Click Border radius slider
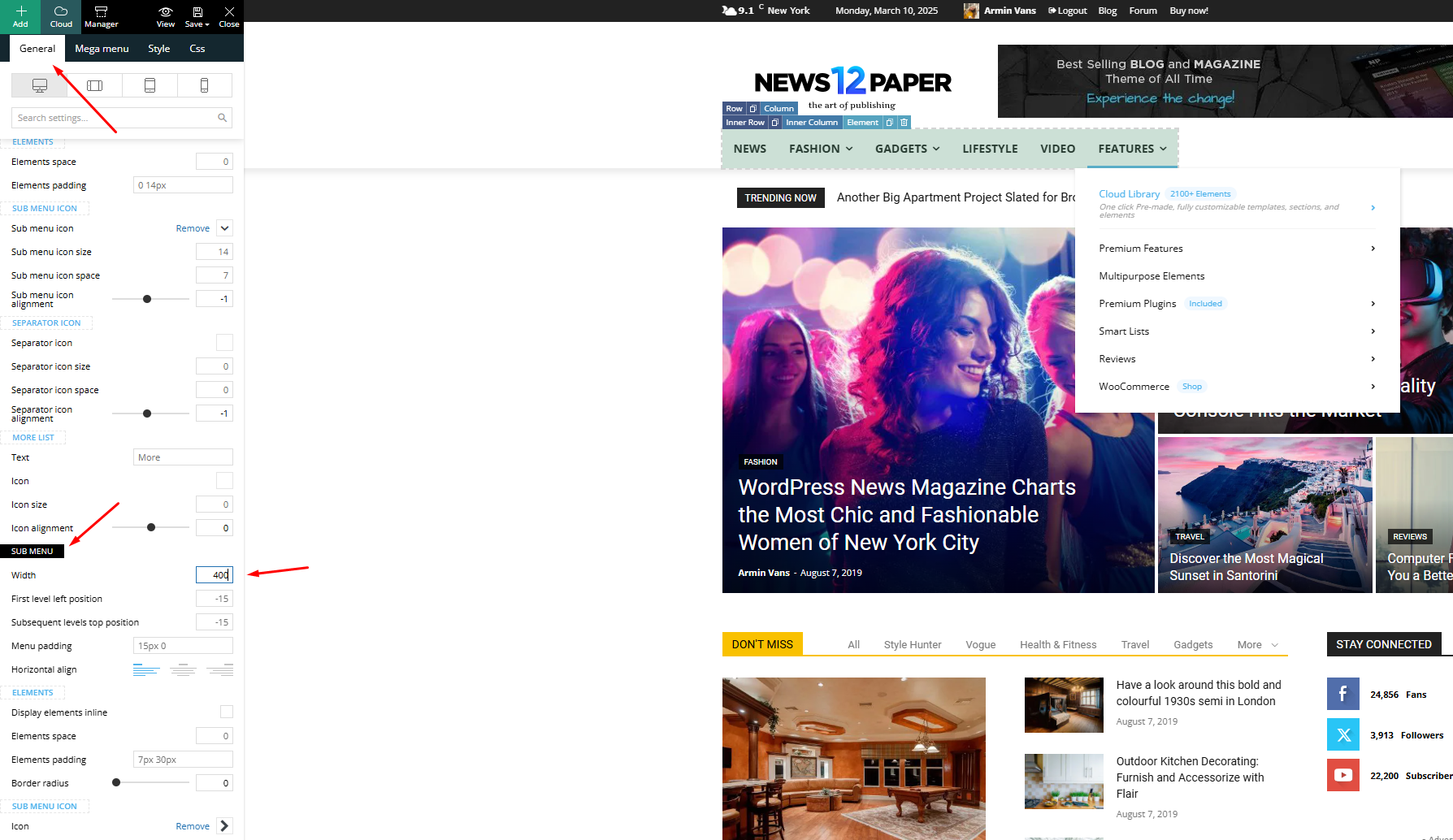The image size is (1453, 840). 150,782
